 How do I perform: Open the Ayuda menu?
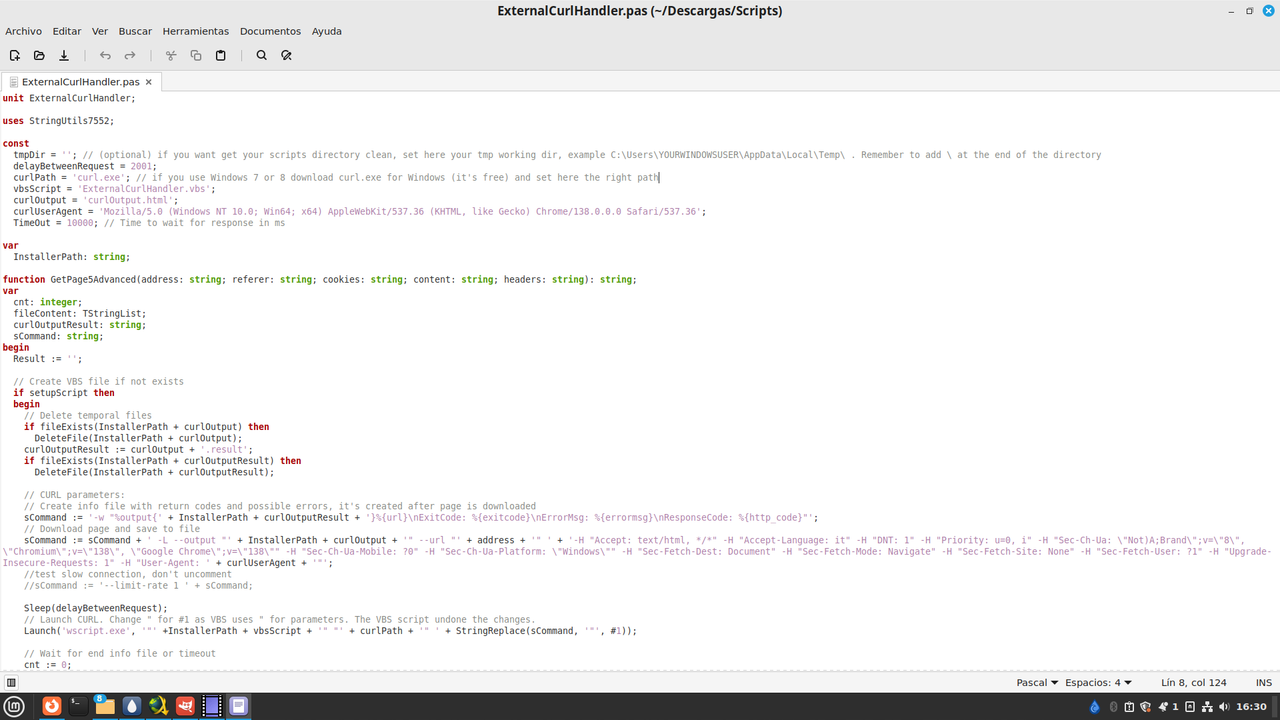click(327, 31)
